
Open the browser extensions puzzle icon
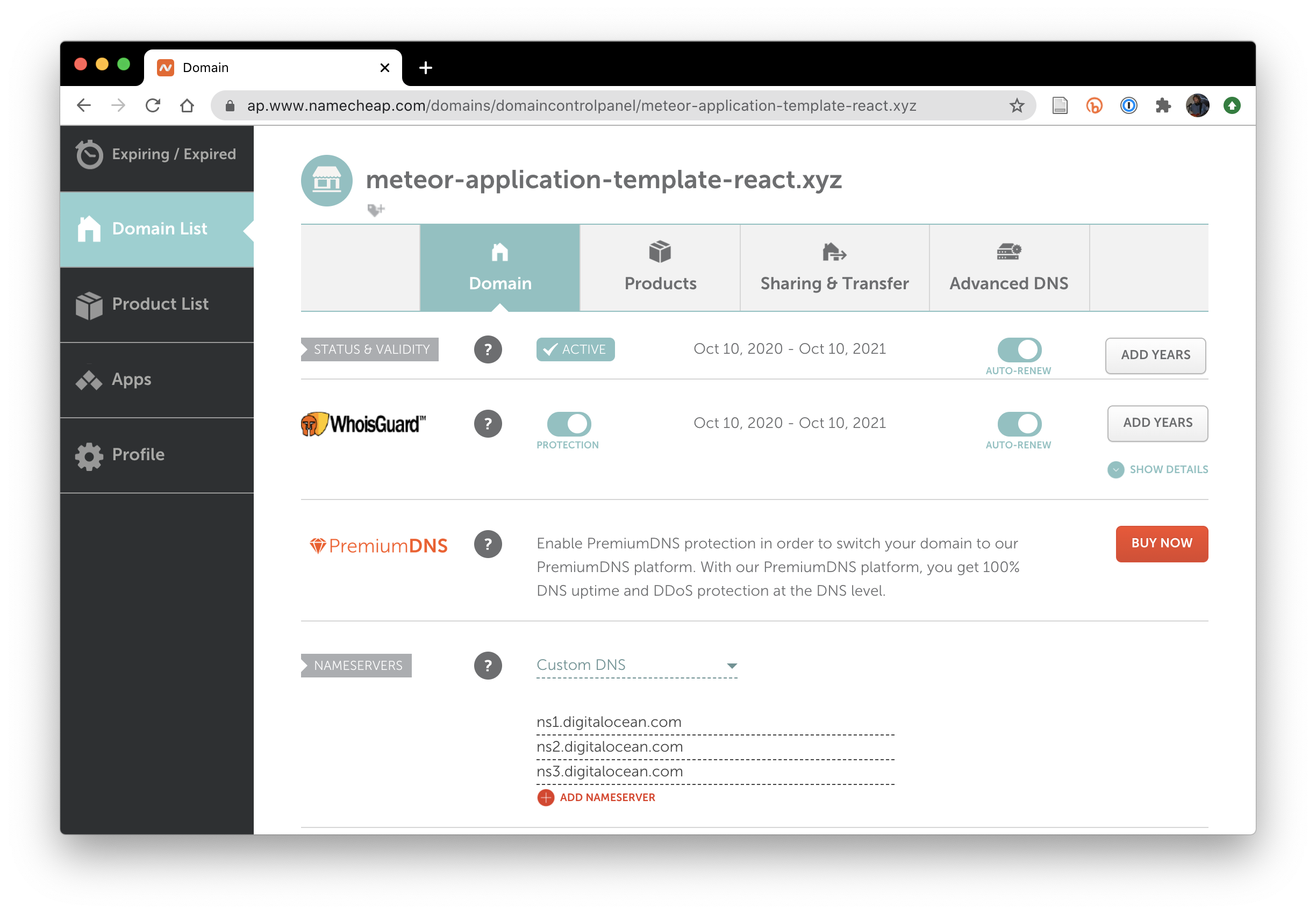pos(1163,105)
